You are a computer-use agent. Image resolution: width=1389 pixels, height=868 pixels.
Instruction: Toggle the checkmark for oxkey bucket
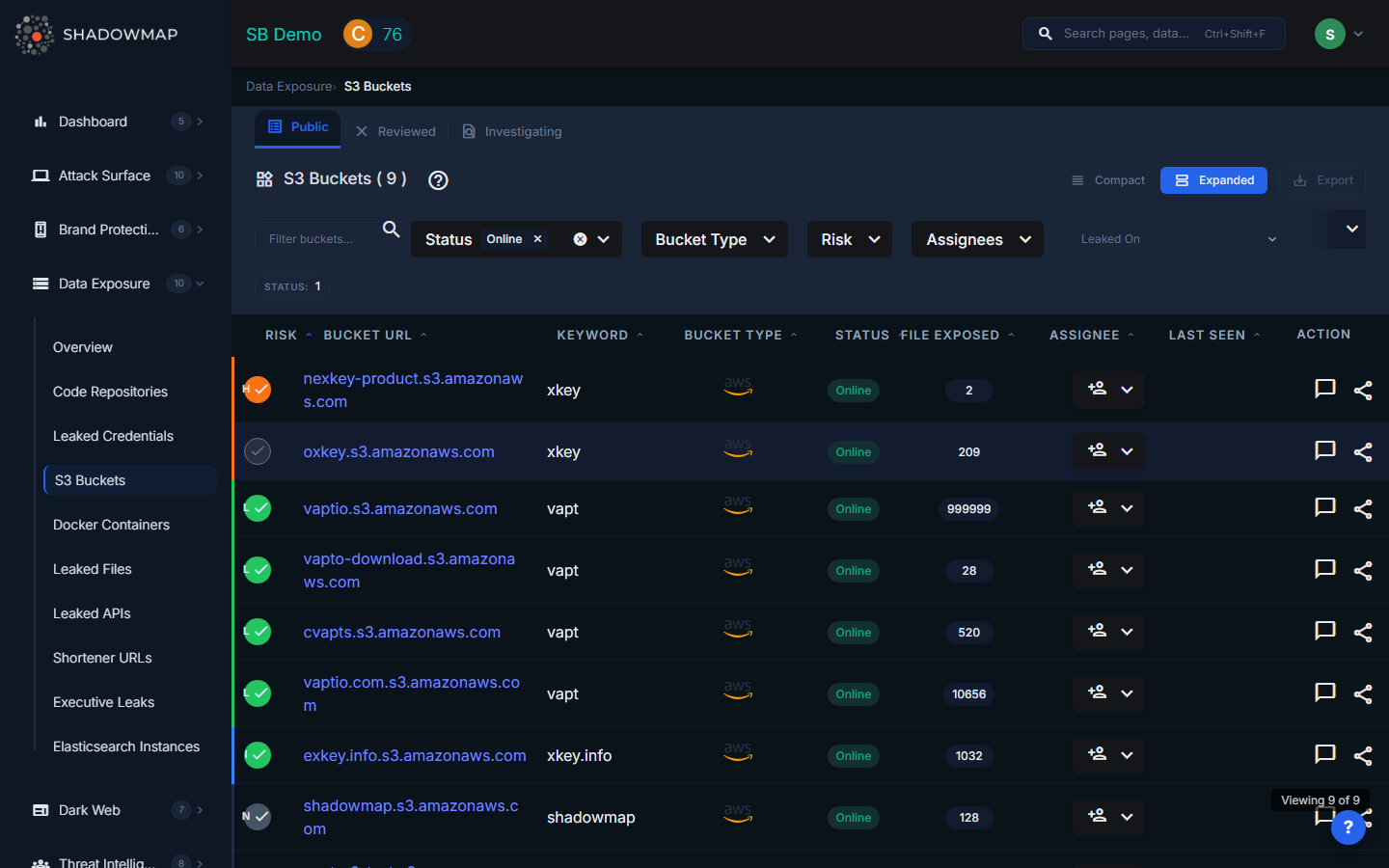[x=258, y=451]
